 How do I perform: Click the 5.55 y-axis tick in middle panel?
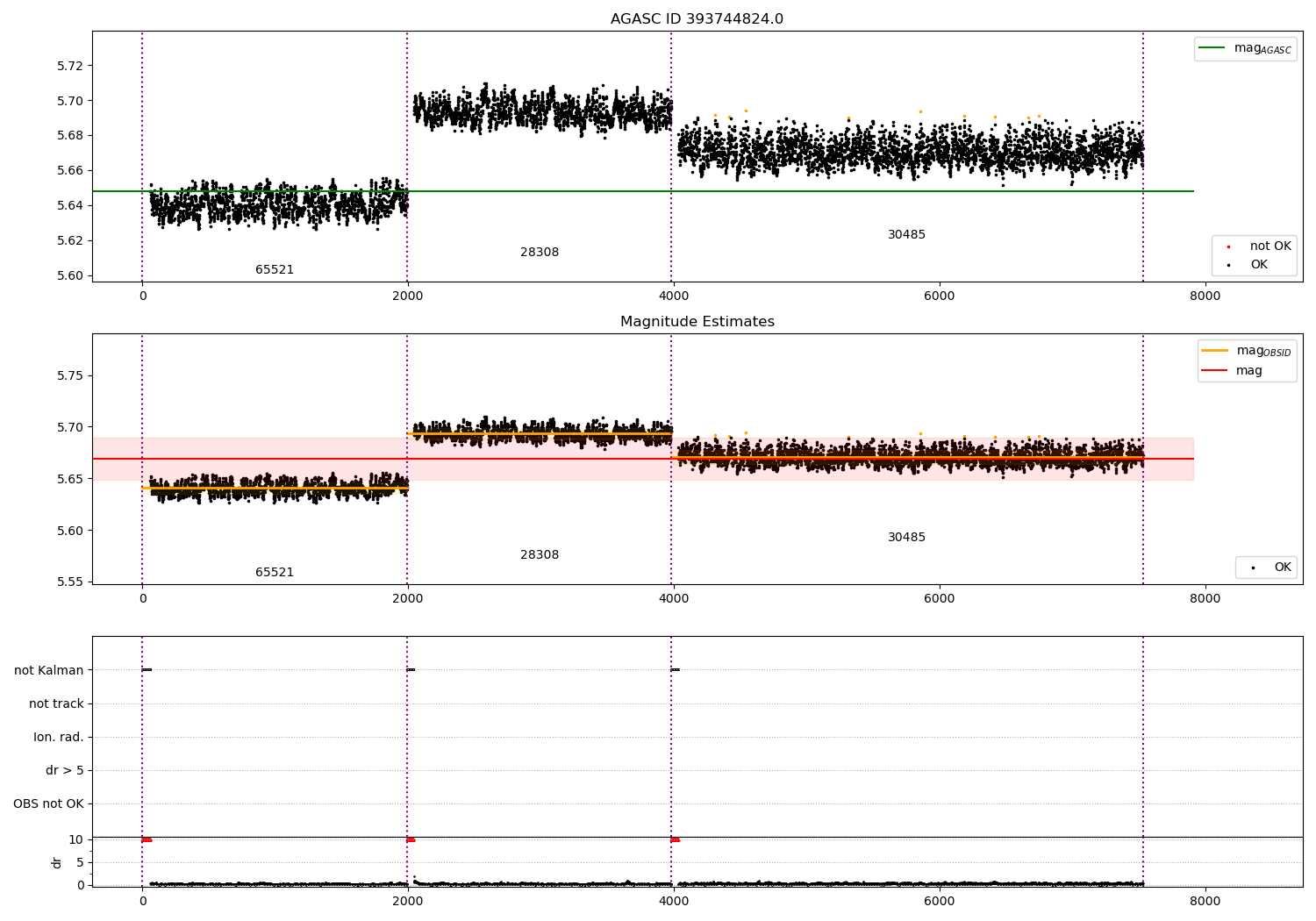pos(70,582)
